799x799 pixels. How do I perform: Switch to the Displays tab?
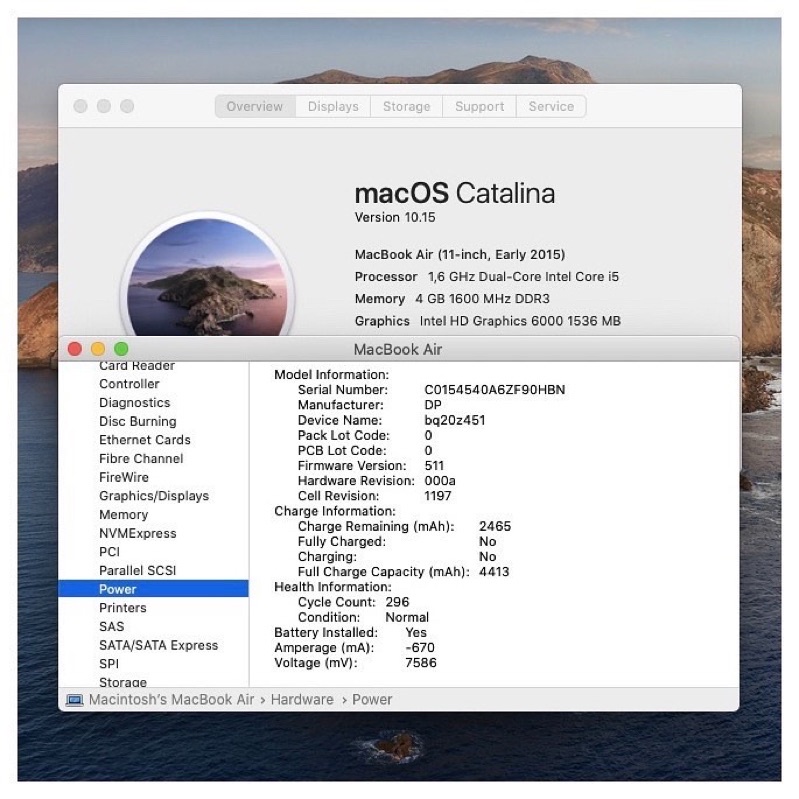coord(333,107)
